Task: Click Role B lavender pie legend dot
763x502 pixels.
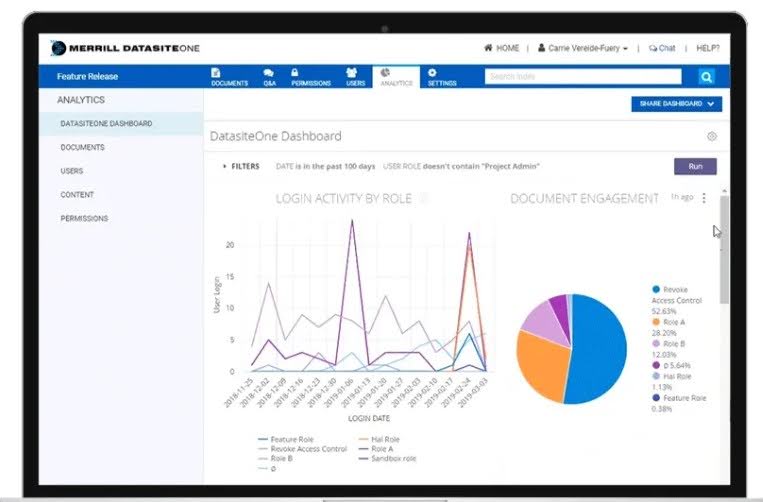Action: (x=656, y=343)
